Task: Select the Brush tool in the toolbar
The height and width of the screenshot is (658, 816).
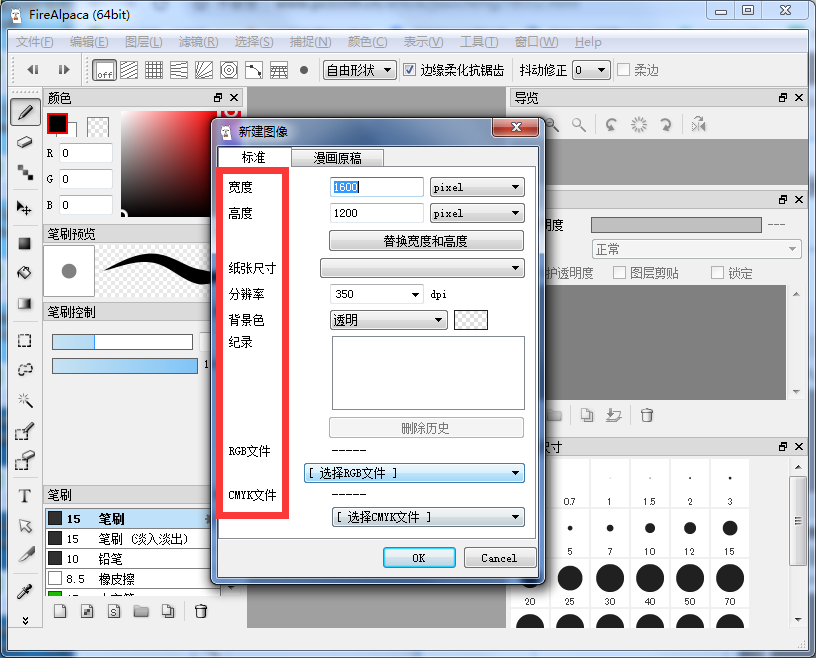Action: tap(25, 112)
